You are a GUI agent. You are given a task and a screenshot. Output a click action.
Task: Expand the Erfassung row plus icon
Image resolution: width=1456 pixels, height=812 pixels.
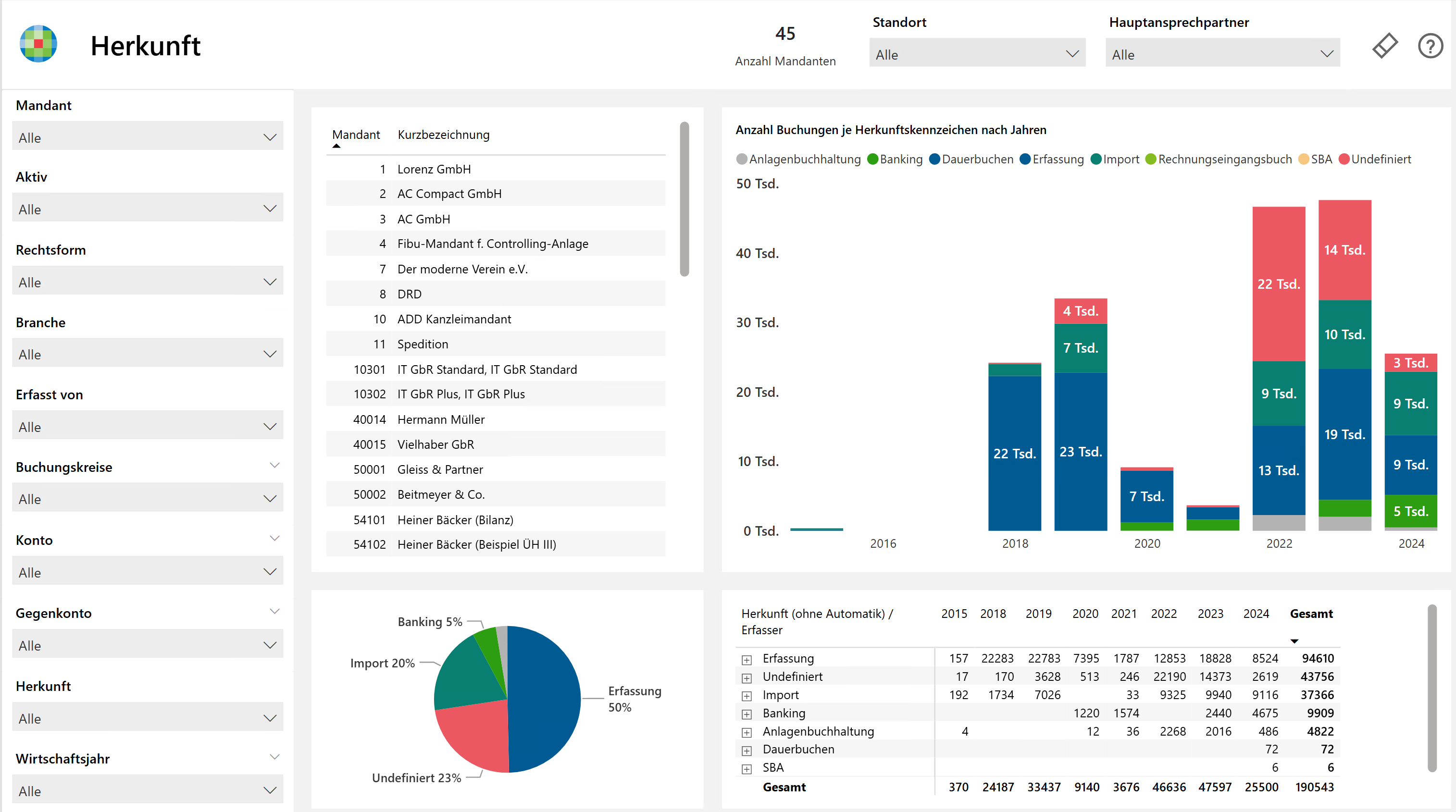coord(747,660)
